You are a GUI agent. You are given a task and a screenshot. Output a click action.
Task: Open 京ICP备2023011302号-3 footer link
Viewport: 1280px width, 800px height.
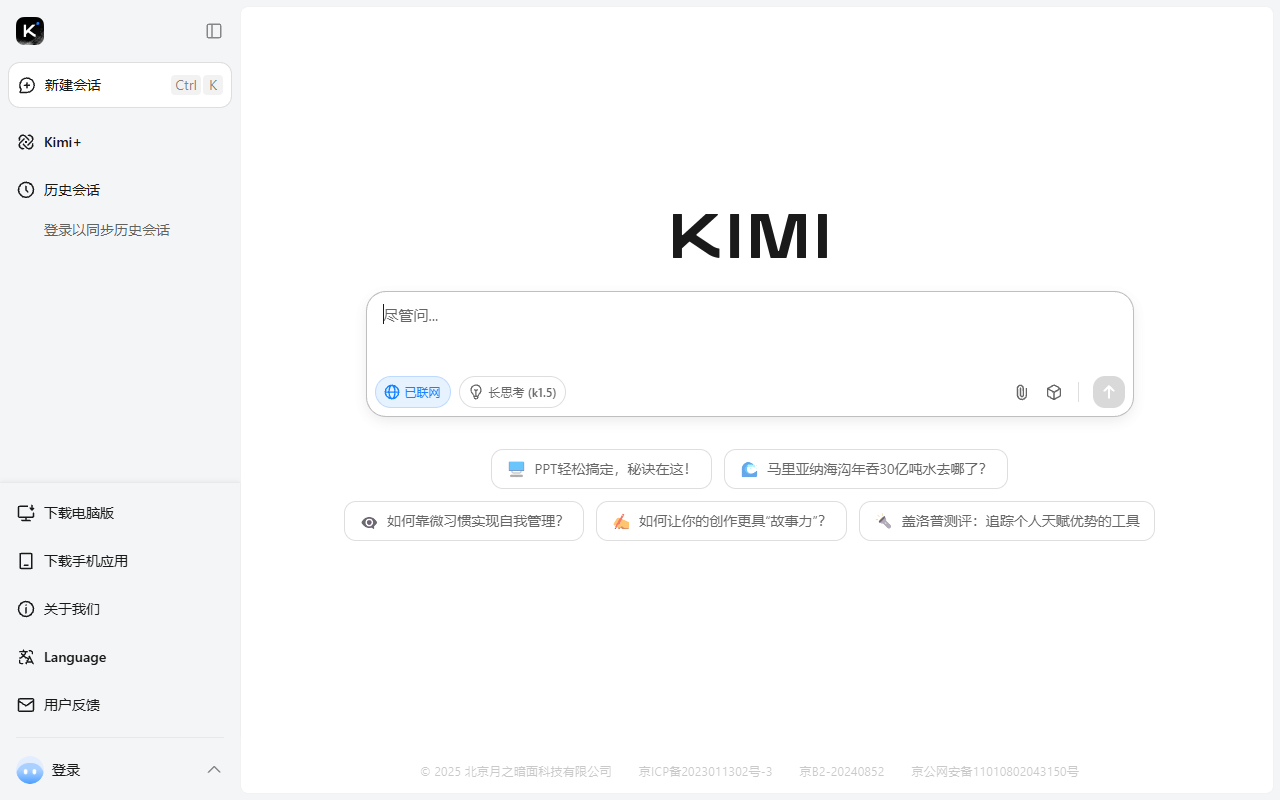pos(705,772)
